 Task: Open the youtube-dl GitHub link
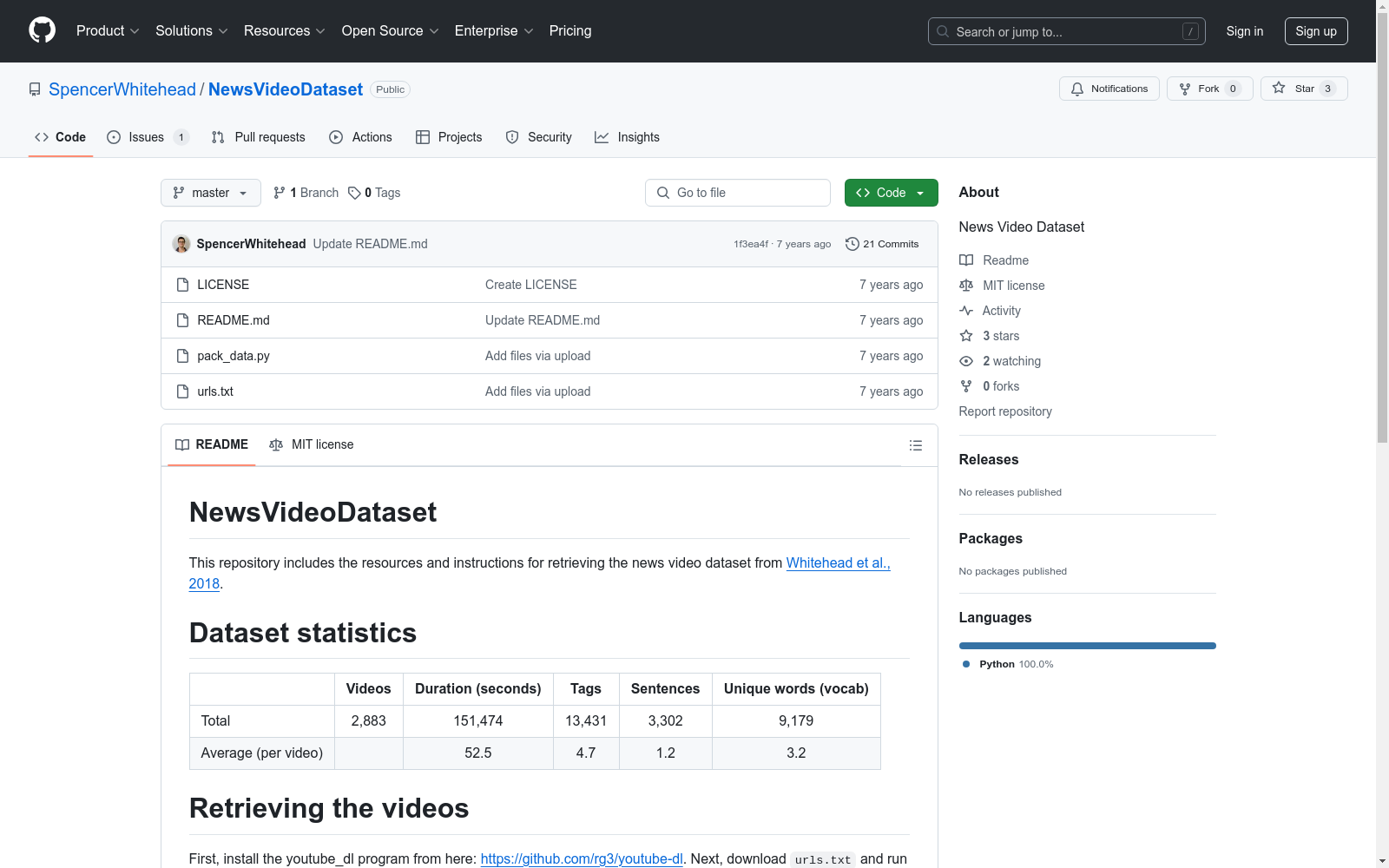(x=582, y=858)
